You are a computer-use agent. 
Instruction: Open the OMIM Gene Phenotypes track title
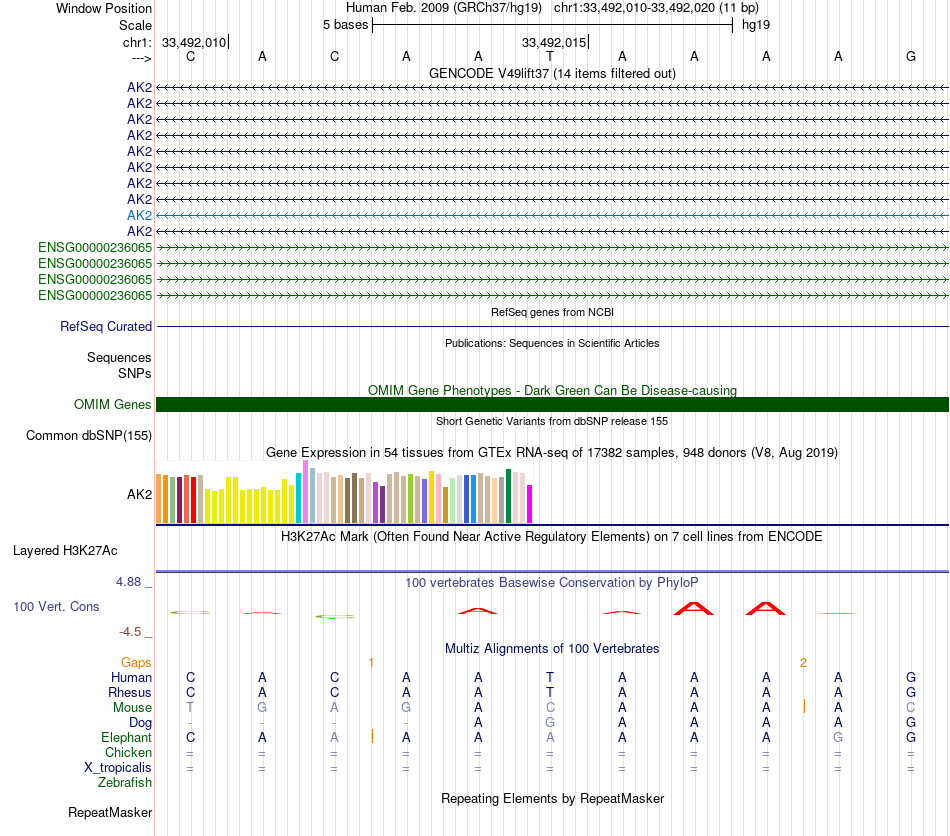pyautogui.click(x=552, y=390)
